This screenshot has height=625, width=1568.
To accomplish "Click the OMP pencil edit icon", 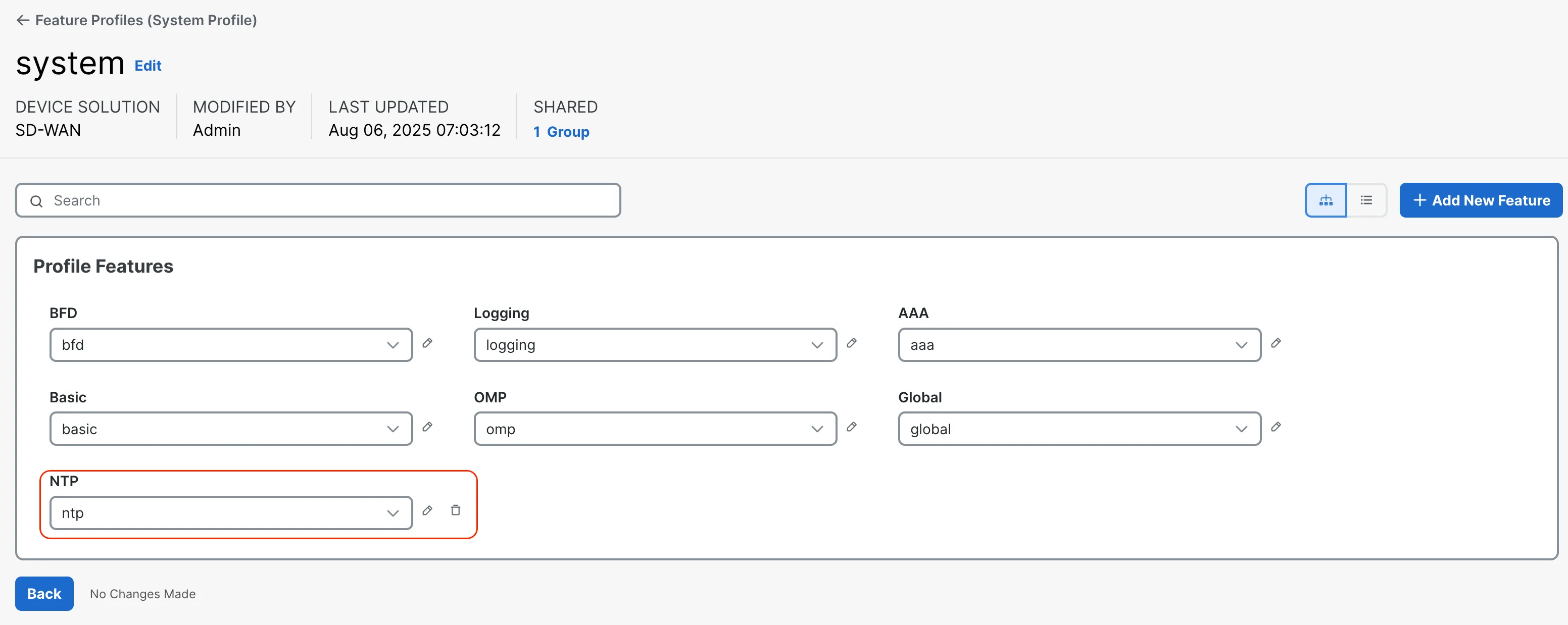I will [x=852, y=427].
